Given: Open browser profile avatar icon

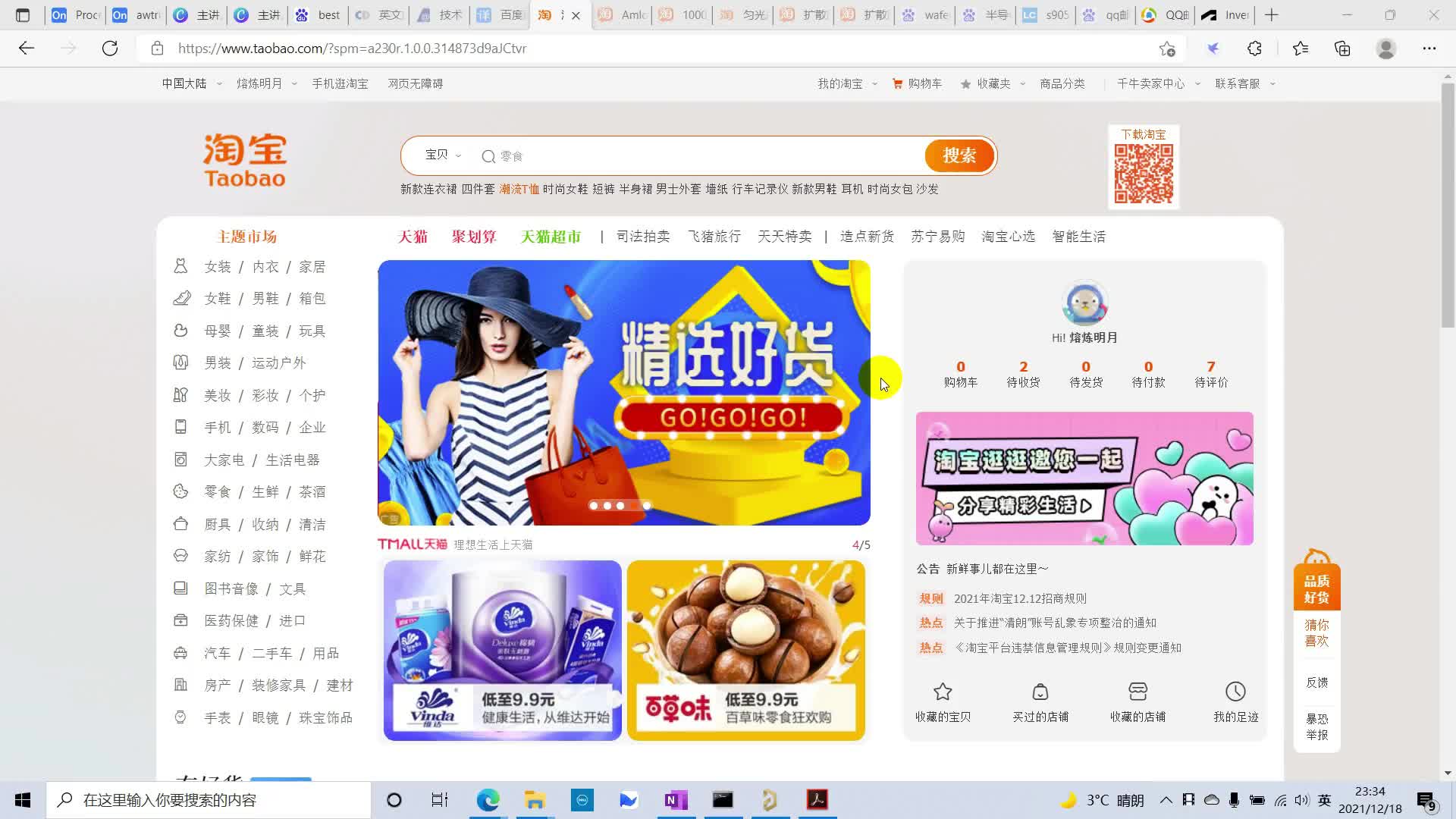Looking at the screenshot, I should tap(1386, 49).
